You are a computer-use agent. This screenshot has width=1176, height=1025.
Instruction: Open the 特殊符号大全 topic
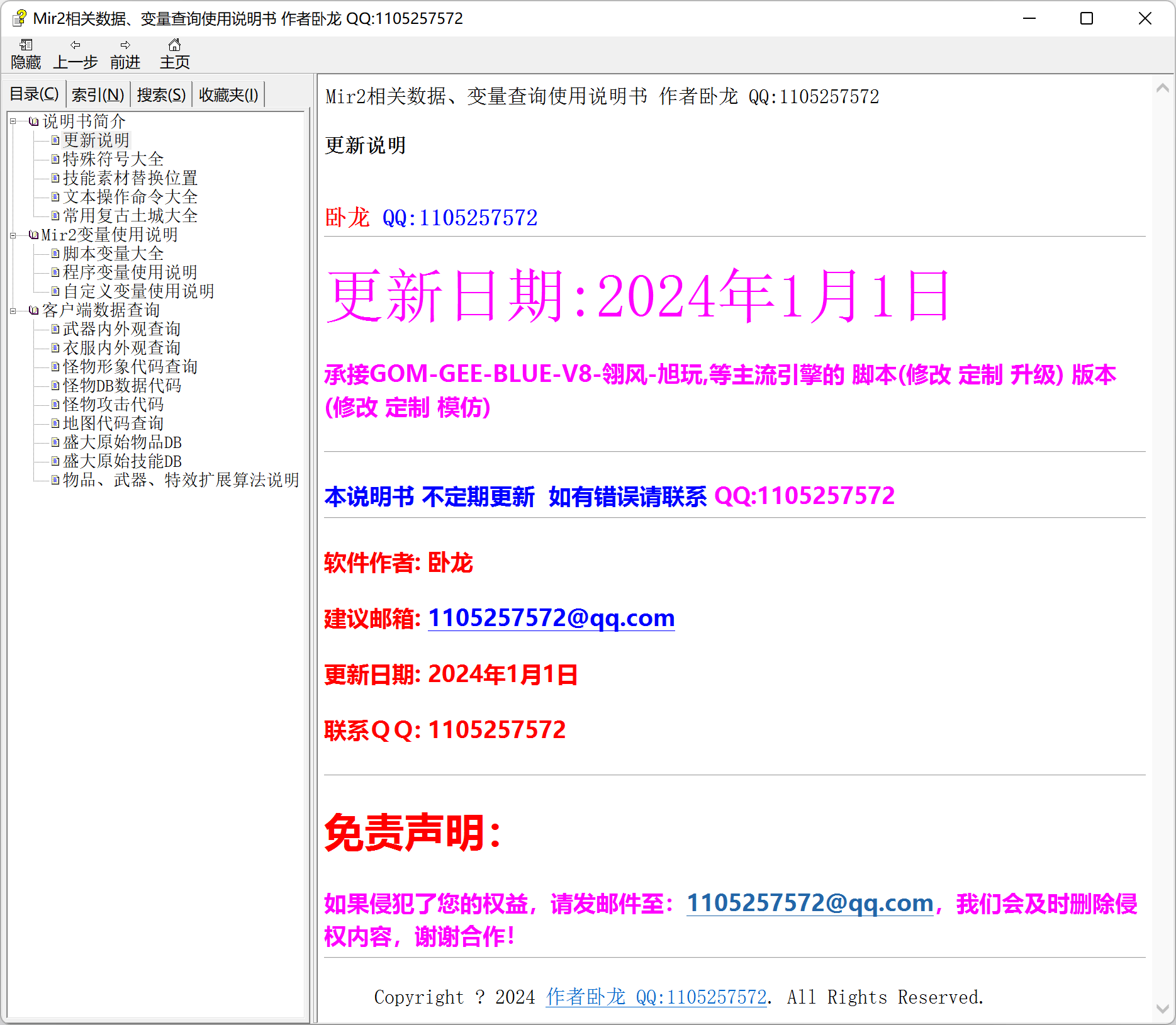click(113, 159)
